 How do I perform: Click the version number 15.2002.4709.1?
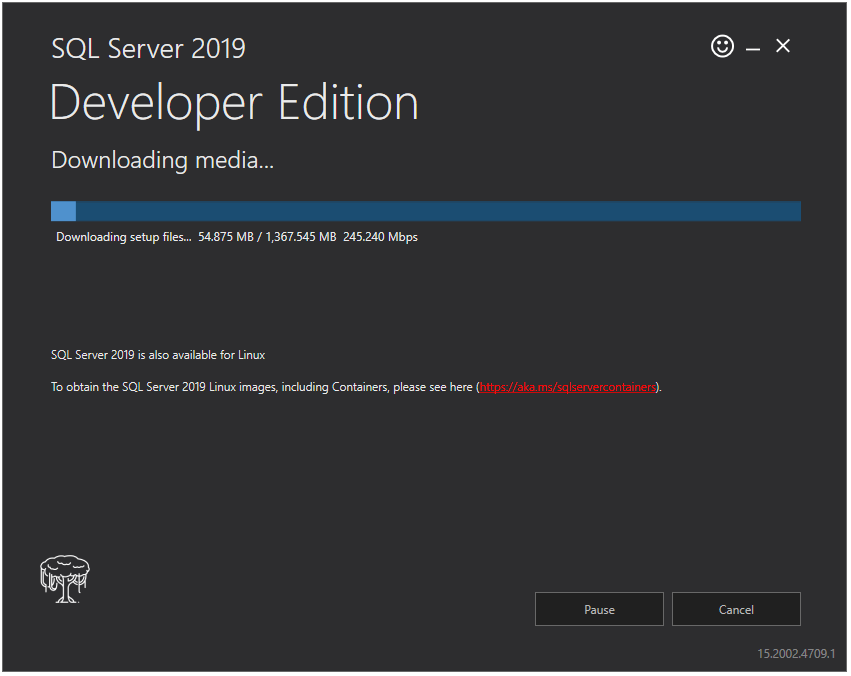point(796,653)
